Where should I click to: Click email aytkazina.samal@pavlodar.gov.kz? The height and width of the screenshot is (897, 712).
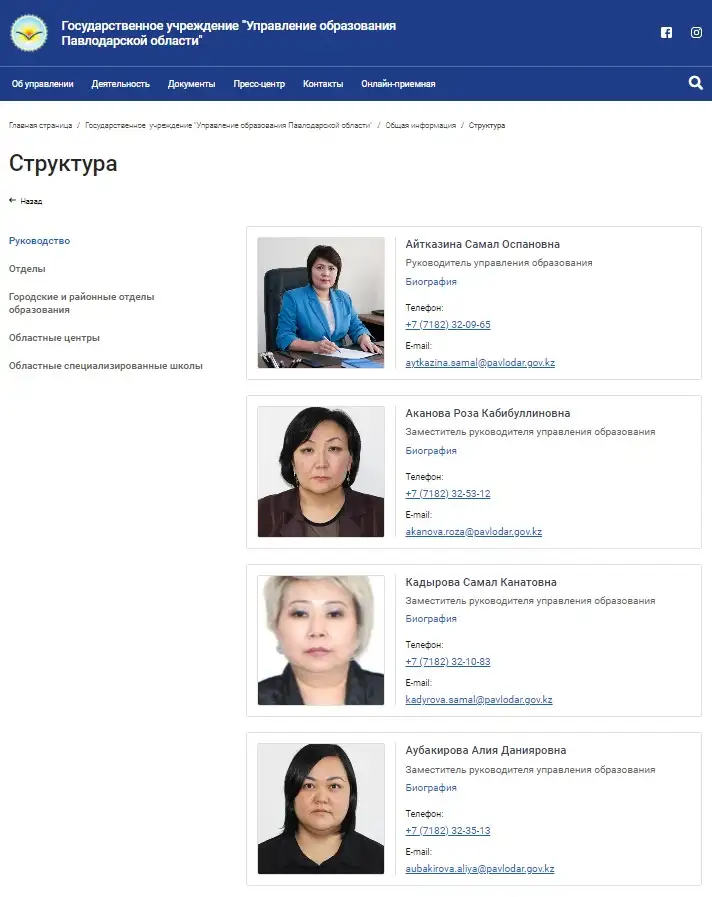click(480, 363)
